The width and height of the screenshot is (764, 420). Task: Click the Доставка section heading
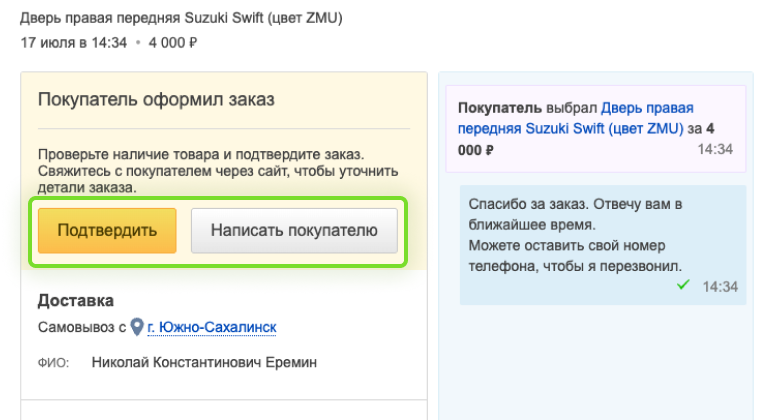click(x=76, y=301)
